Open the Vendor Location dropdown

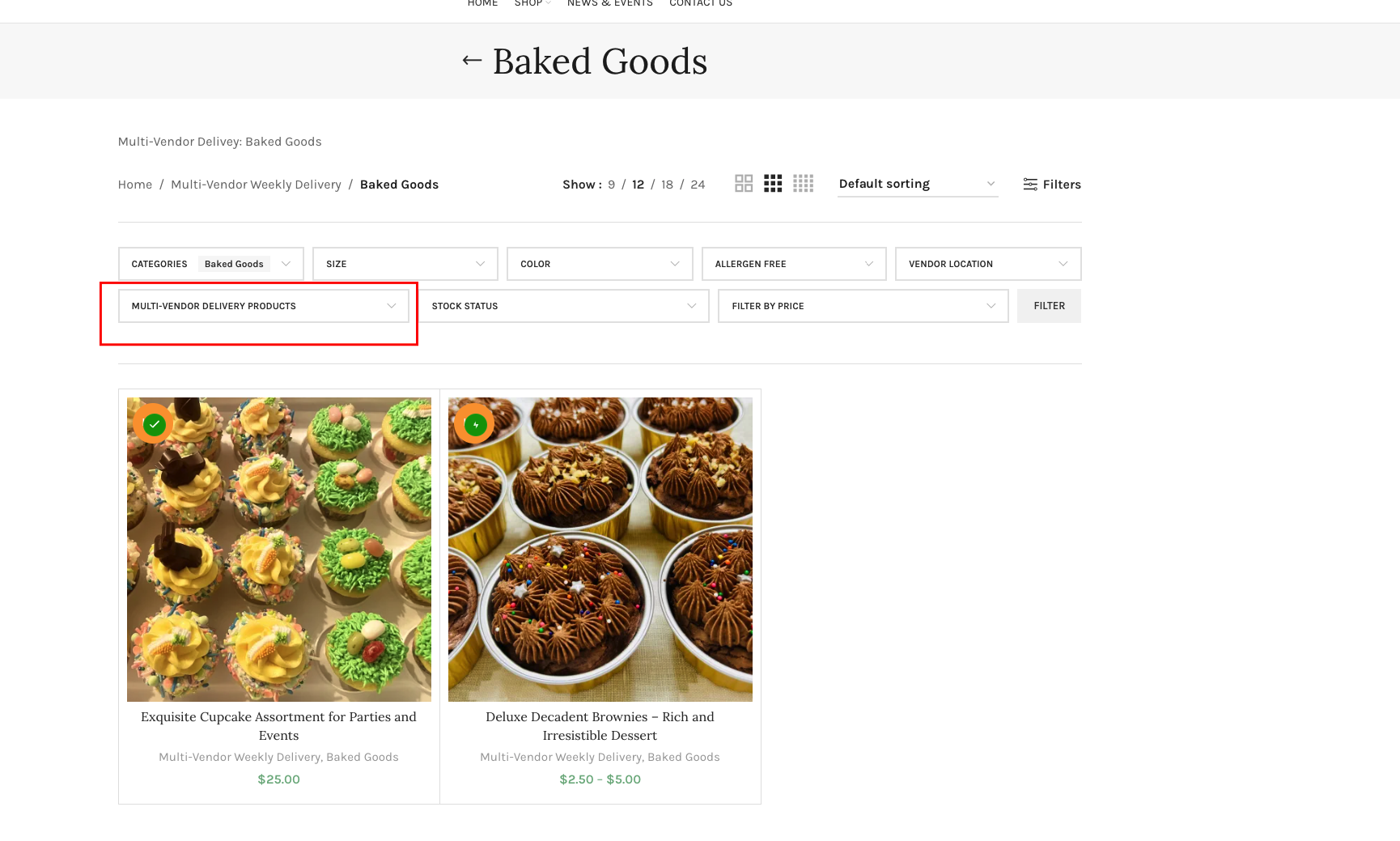[x=988, y=264]
